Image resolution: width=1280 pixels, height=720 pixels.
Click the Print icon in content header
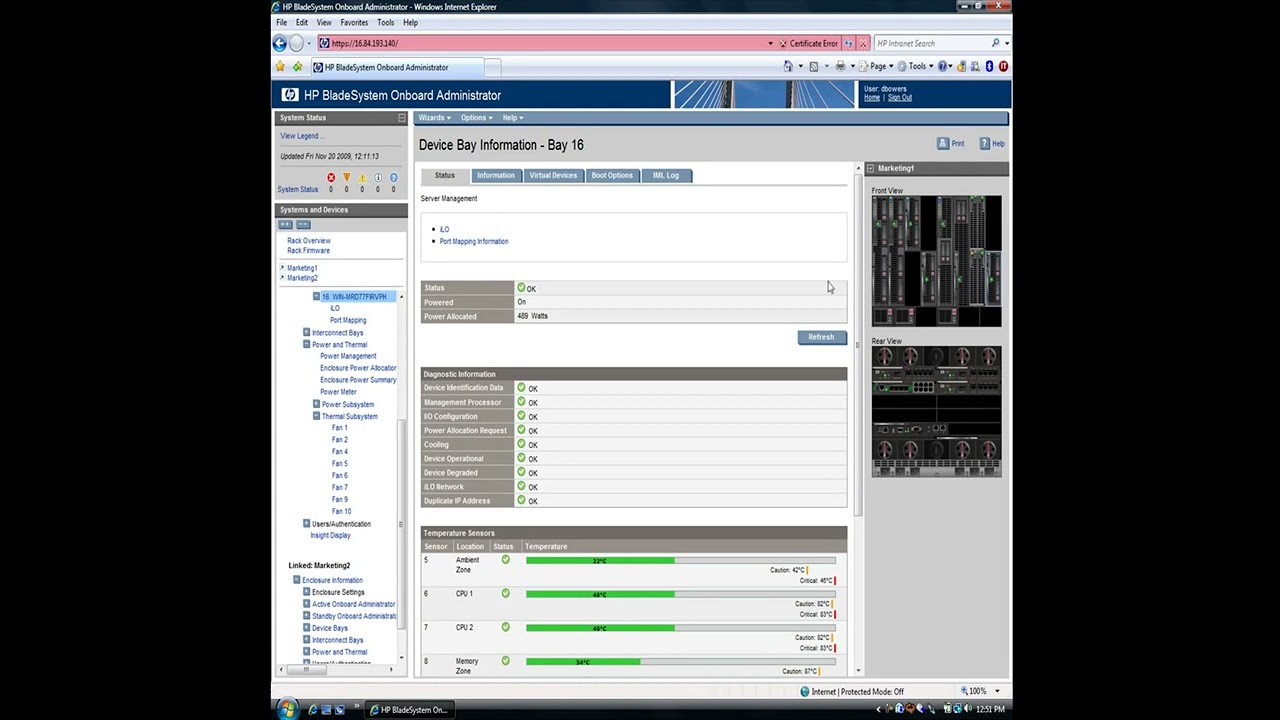pyautogui.click(x=943, y=144)
